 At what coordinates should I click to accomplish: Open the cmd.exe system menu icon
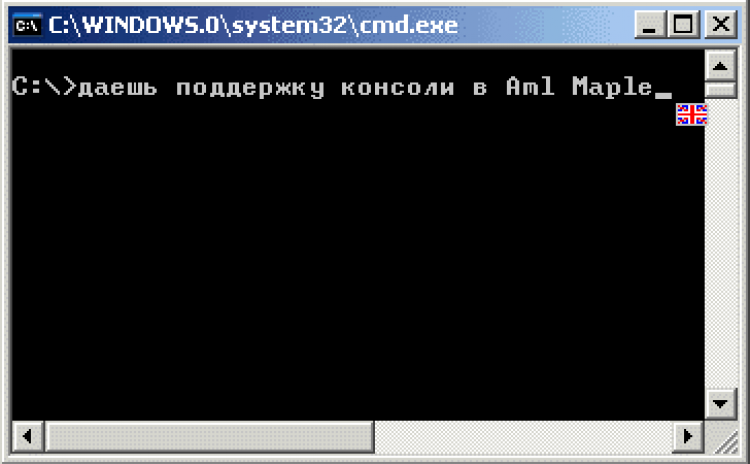[27, 24]
